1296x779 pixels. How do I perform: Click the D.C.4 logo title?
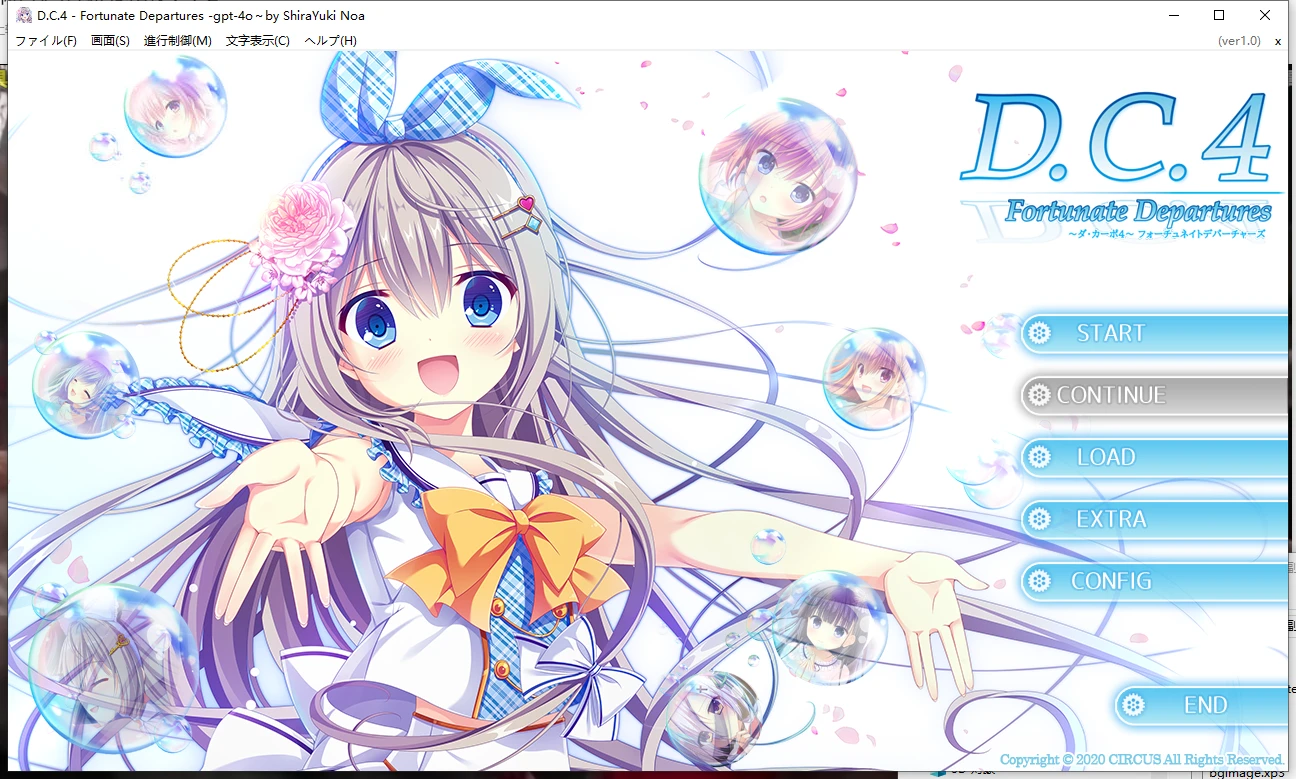click(1117, 138)
